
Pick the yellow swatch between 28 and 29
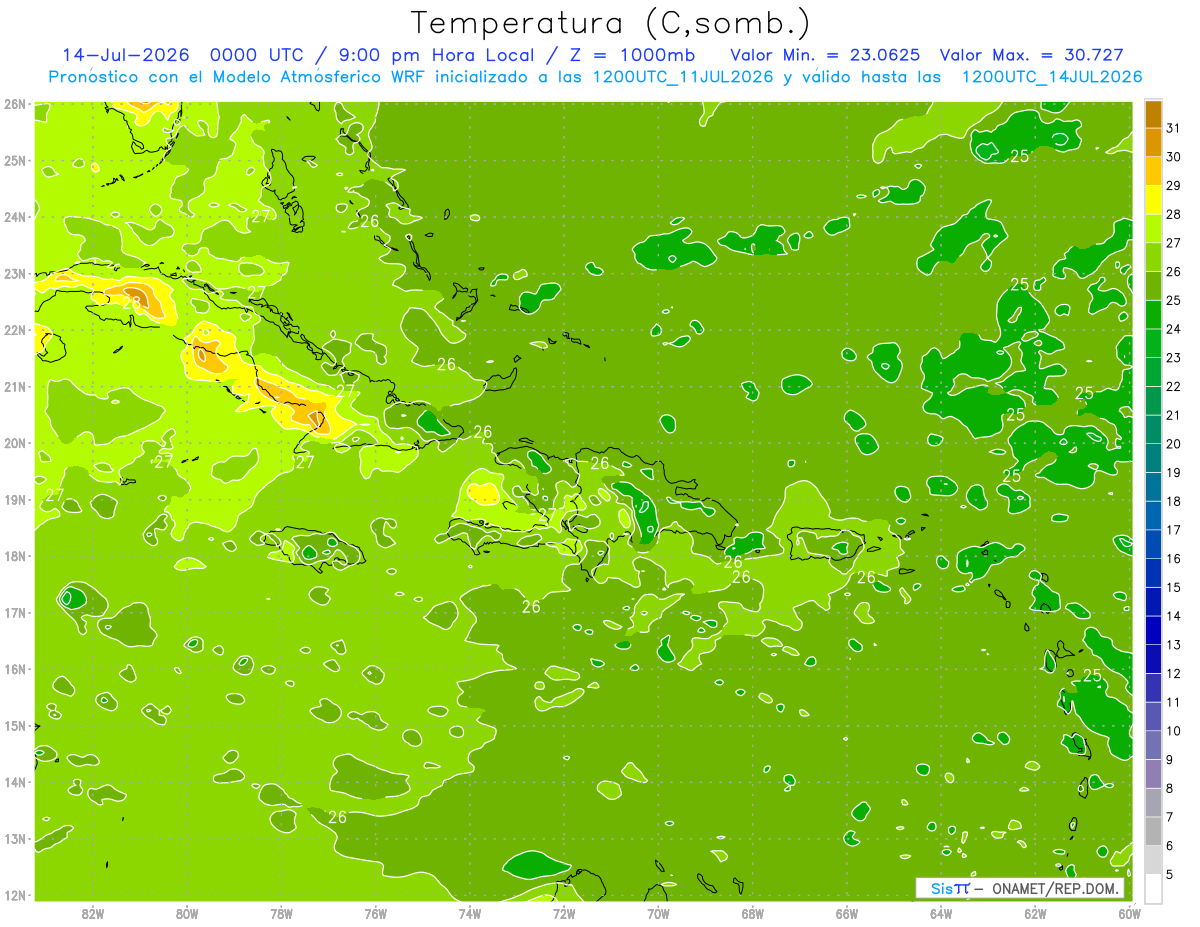(x=1153, y=200)
